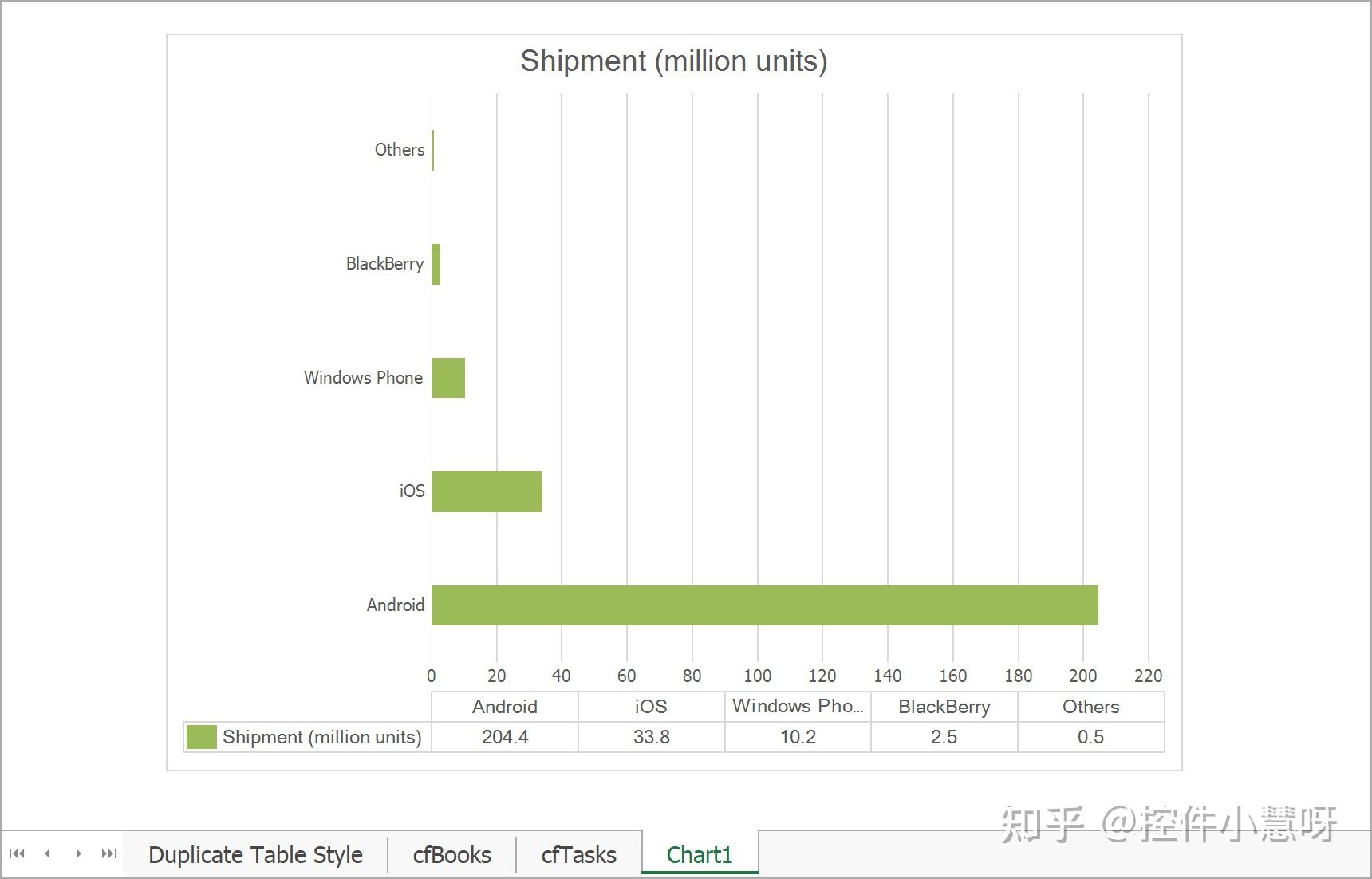
Task: Switch to the cfTasks sheet tab
Action: coord(579,855)
